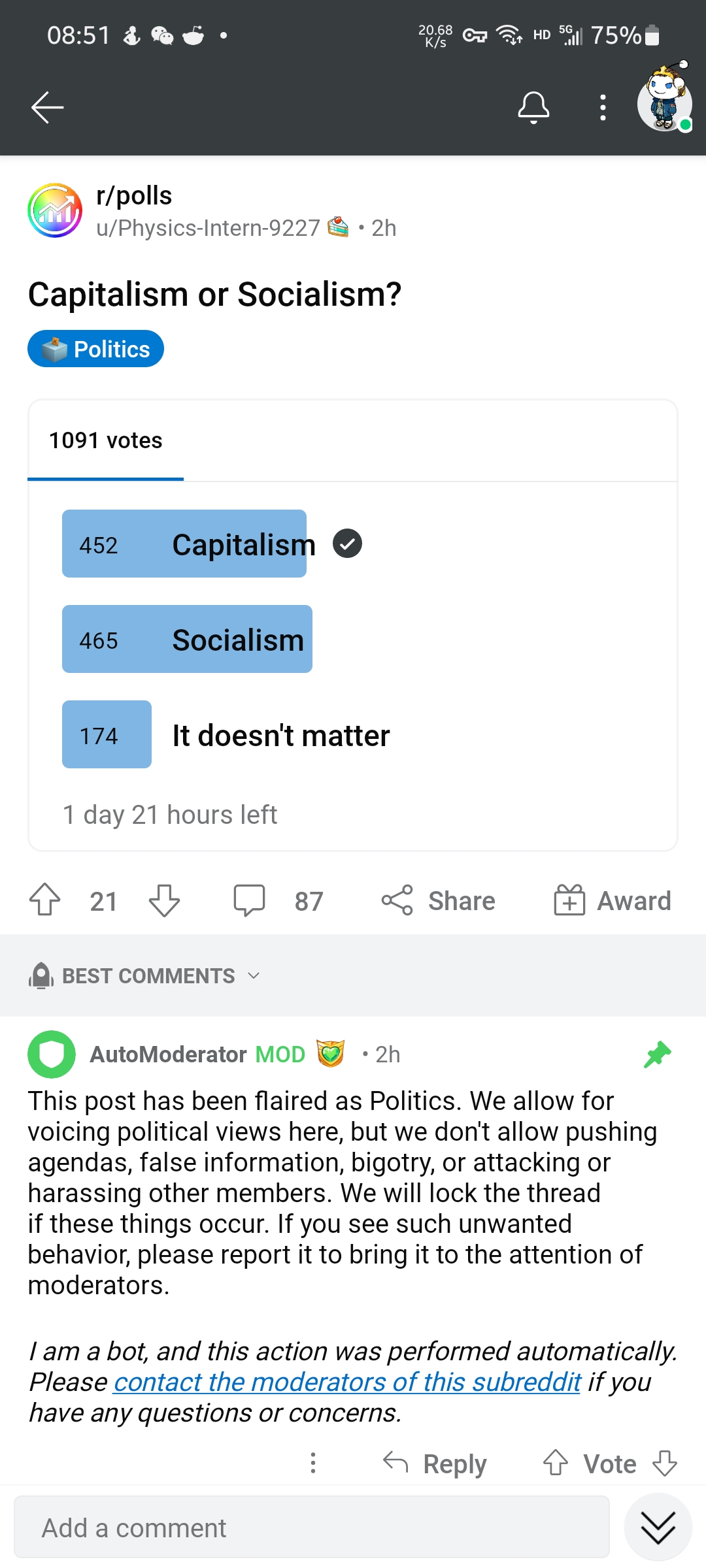Open the three-dot post options menu
The image size is (706, 1568).
click(x=603, y=108)
